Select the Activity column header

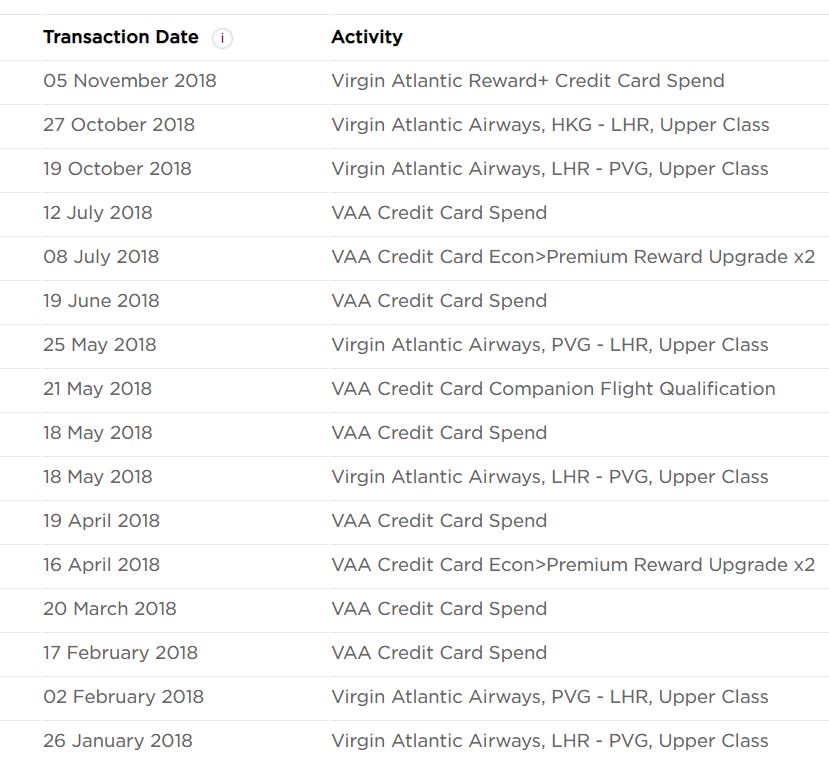tap(367, 37)
